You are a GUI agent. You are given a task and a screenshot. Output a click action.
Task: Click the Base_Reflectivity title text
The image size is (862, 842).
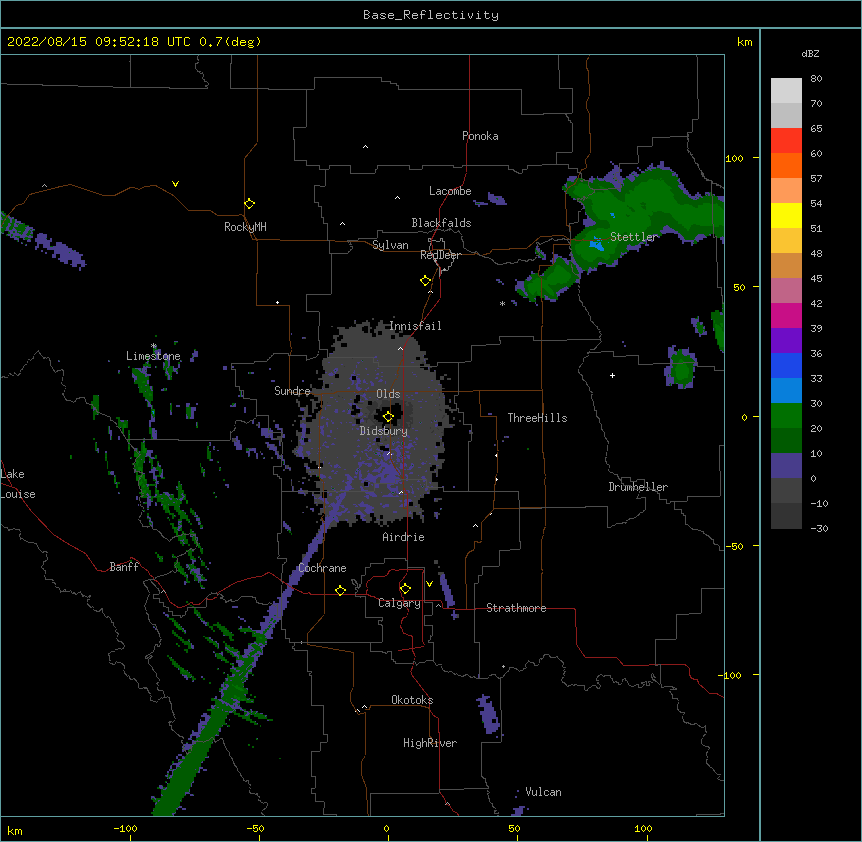[431, 15]
